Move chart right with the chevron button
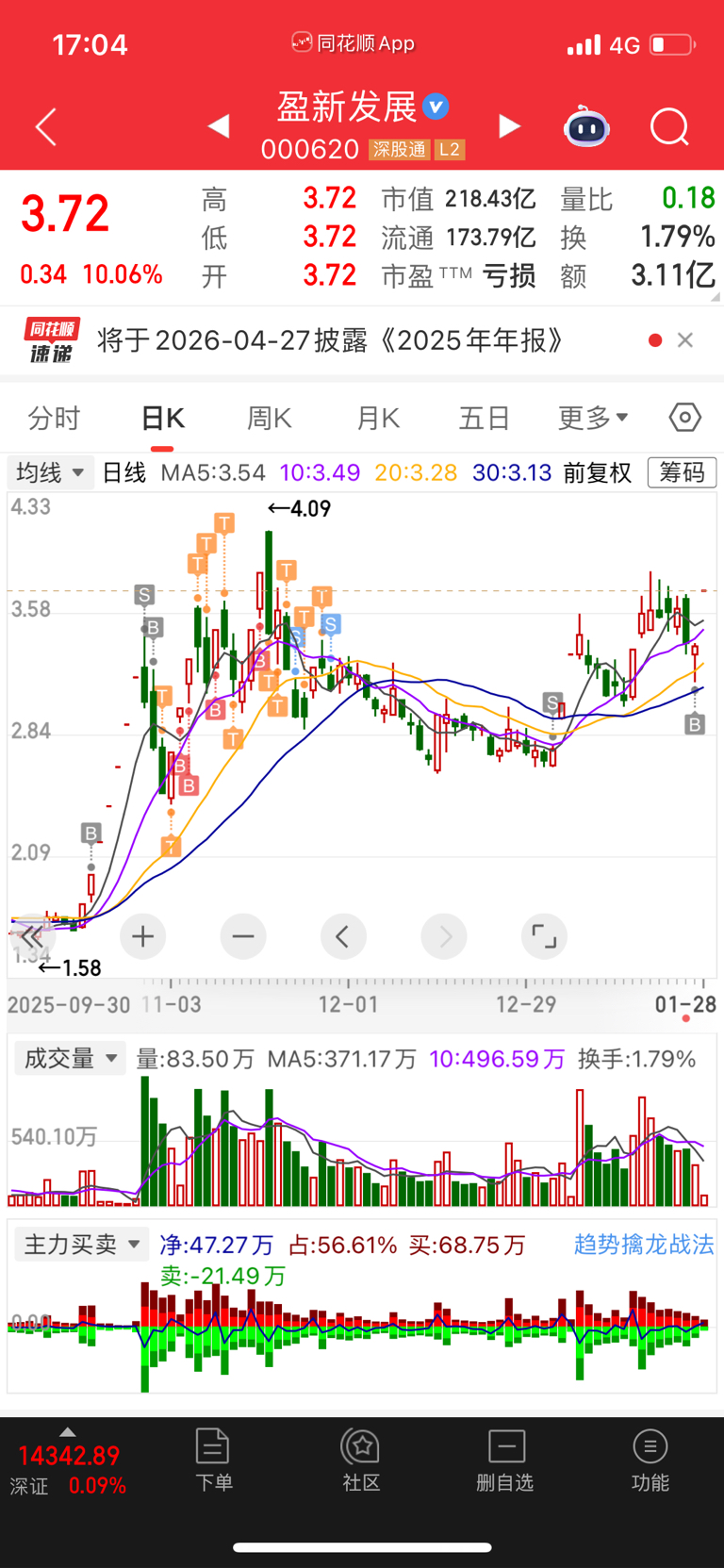 tap(444, 936)
